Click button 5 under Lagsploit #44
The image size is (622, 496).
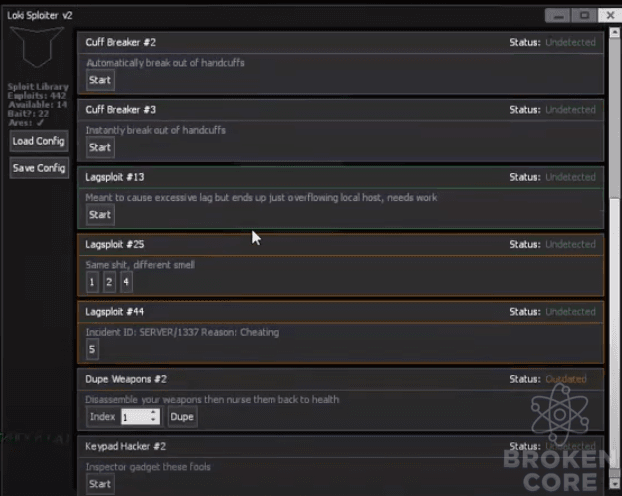pyautogui.click(x=92, y=350)
